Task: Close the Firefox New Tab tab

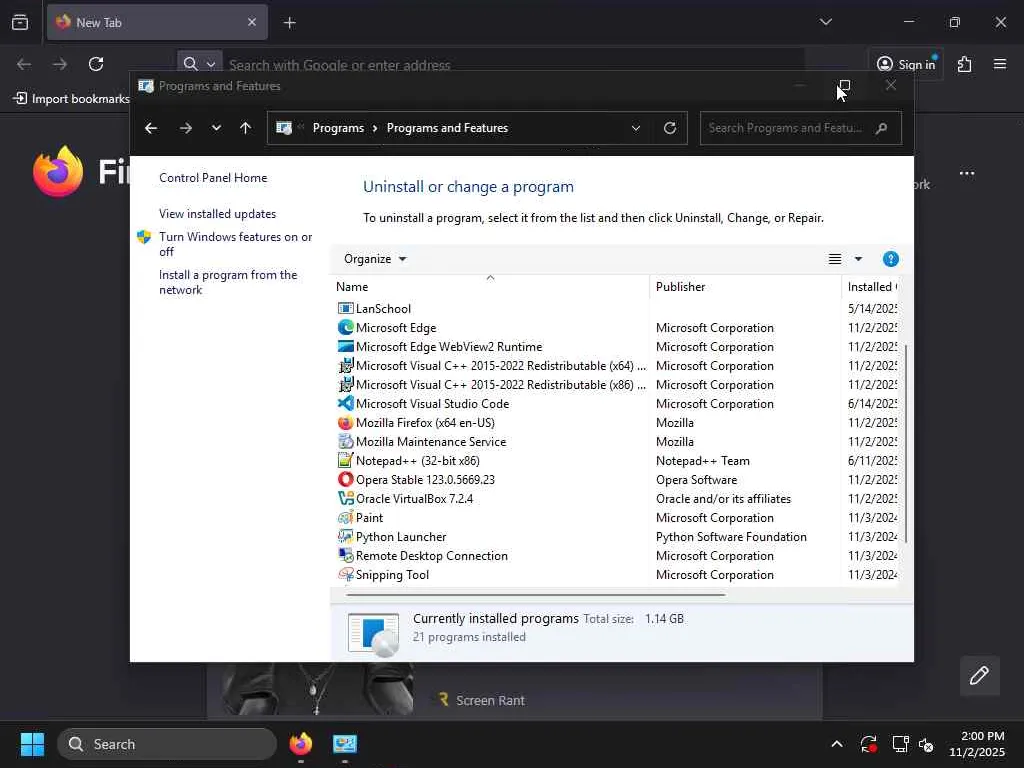Action: point(251,22)
